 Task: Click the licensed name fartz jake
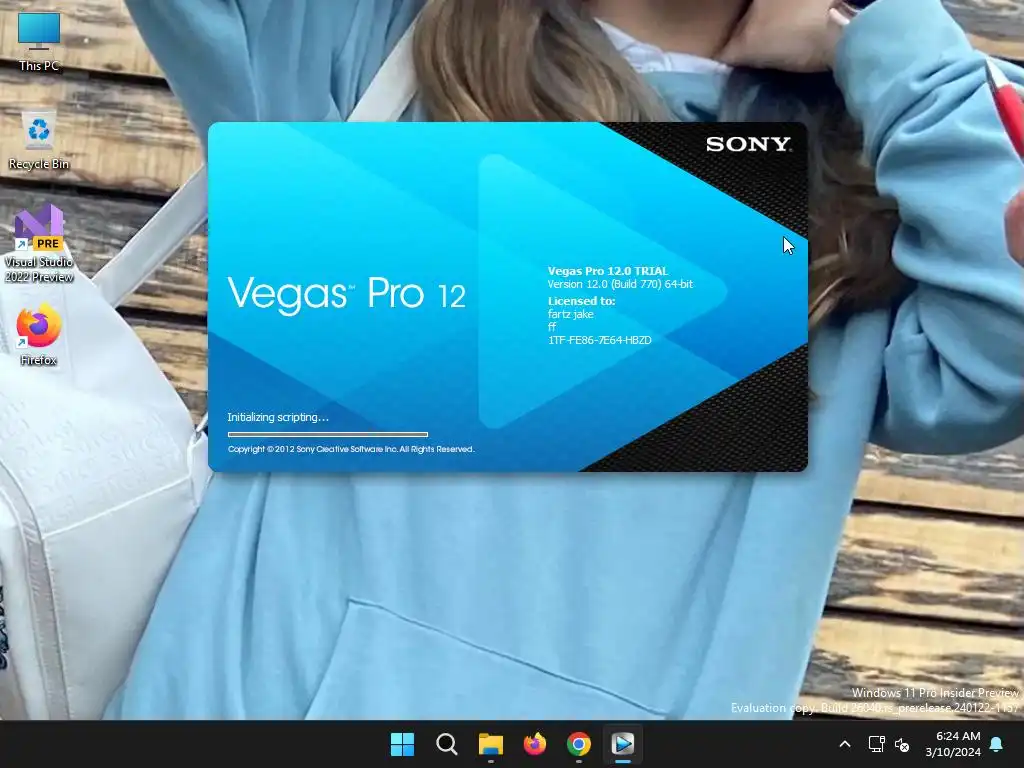pyautogui.click(x=571, y=314)
